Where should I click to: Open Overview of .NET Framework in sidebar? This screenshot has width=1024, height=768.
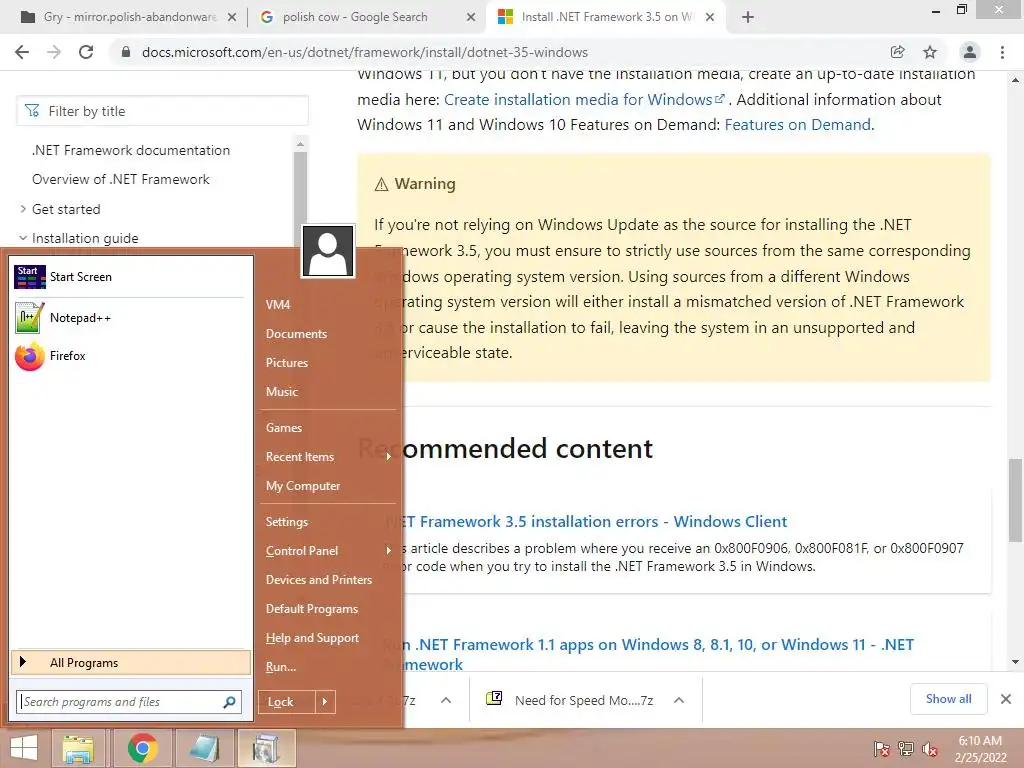[121, 180]
